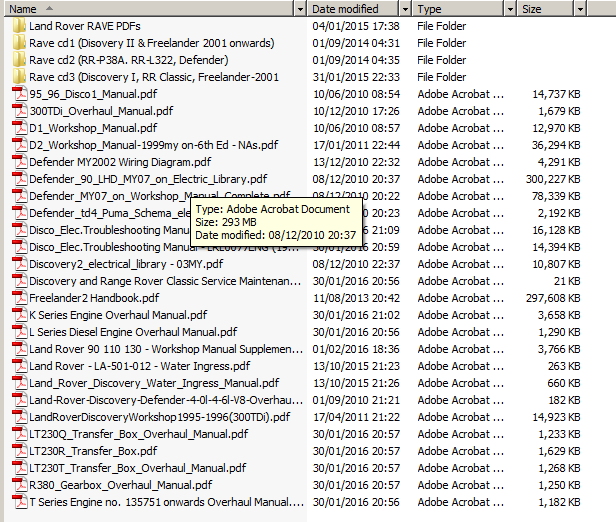Select PDF icon of 300TDi_Overhaul_Manual.pdf

coord(19,111)
